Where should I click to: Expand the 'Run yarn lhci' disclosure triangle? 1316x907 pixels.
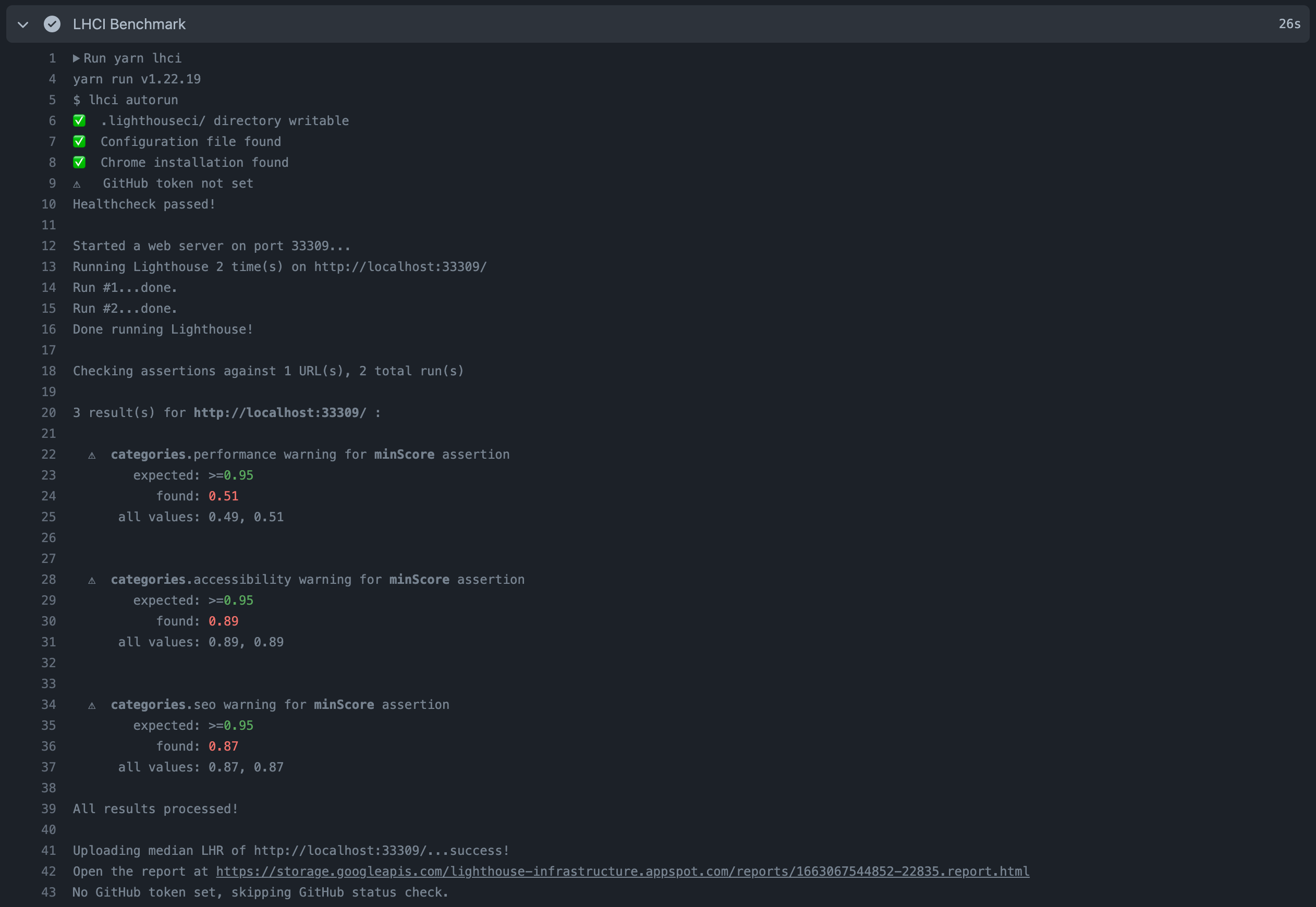[76, 58]
